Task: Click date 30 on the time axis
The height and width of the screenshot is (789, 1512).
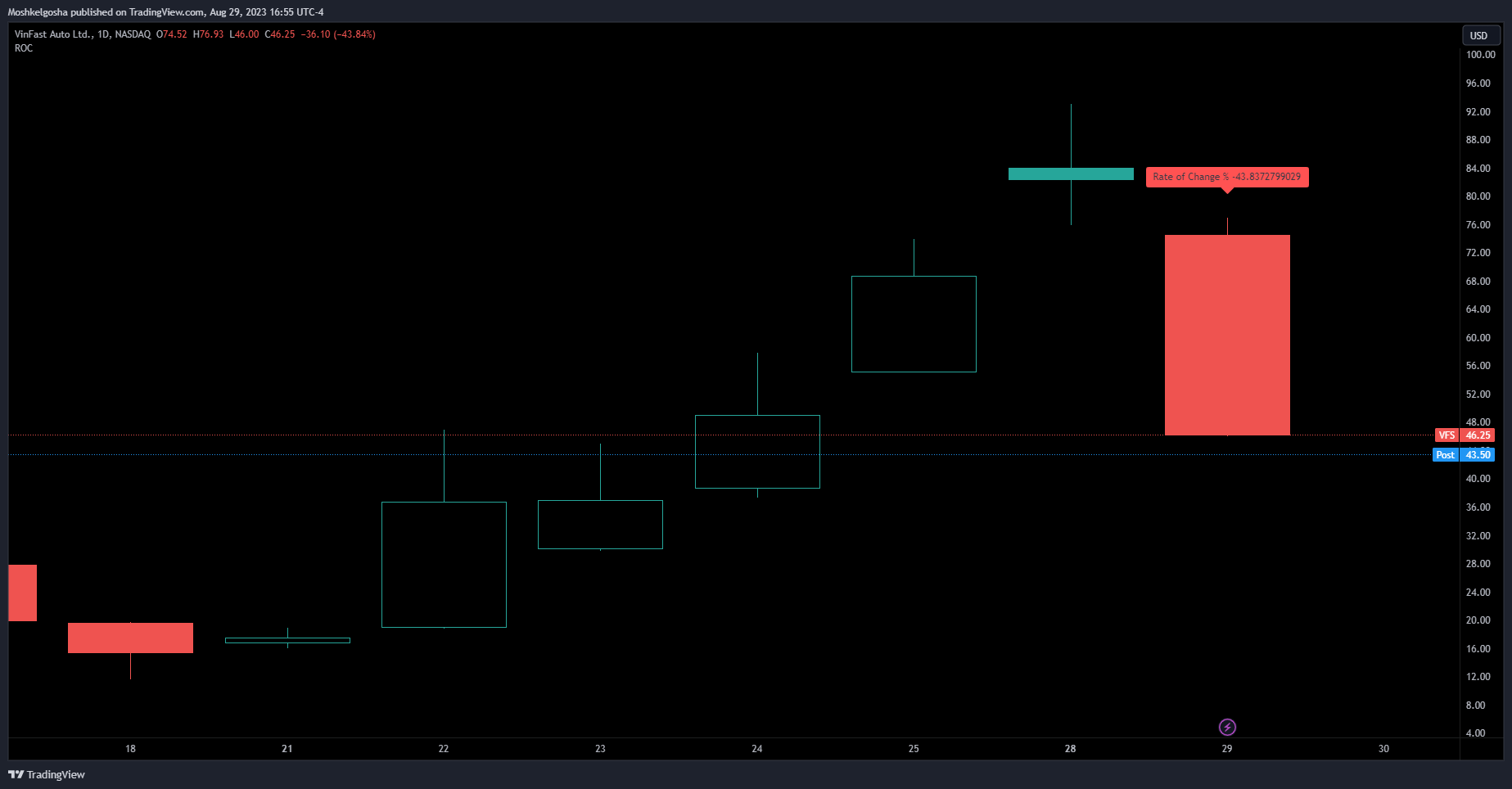Action: pyautogui.click(x=1383, y=749)
